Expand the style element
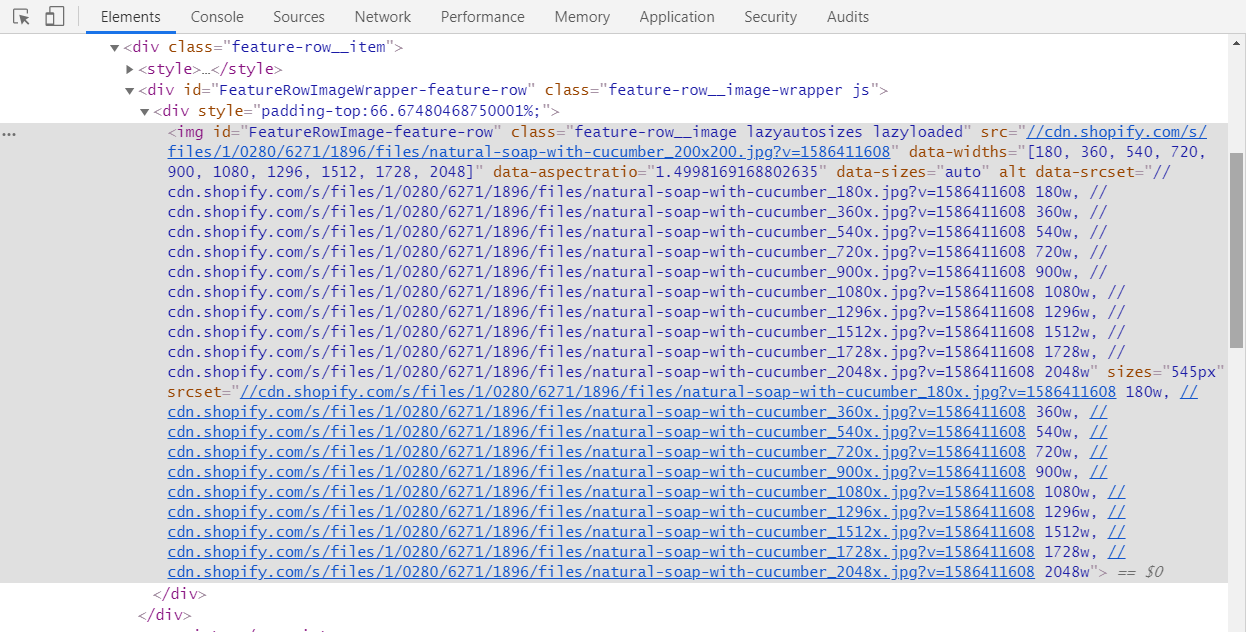 point(130,68)
